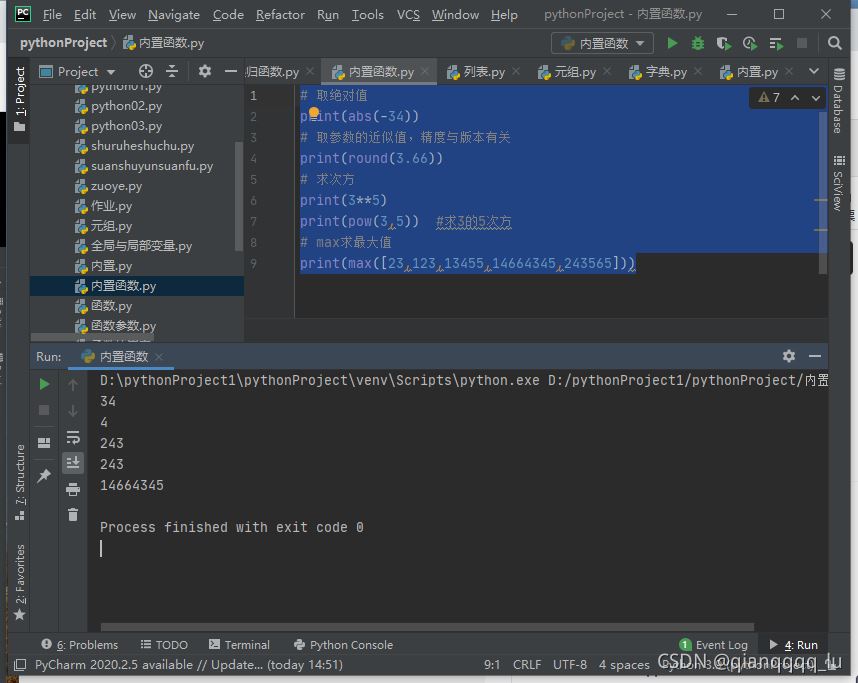Click the green Run button in top toolbar

[672, 43]
